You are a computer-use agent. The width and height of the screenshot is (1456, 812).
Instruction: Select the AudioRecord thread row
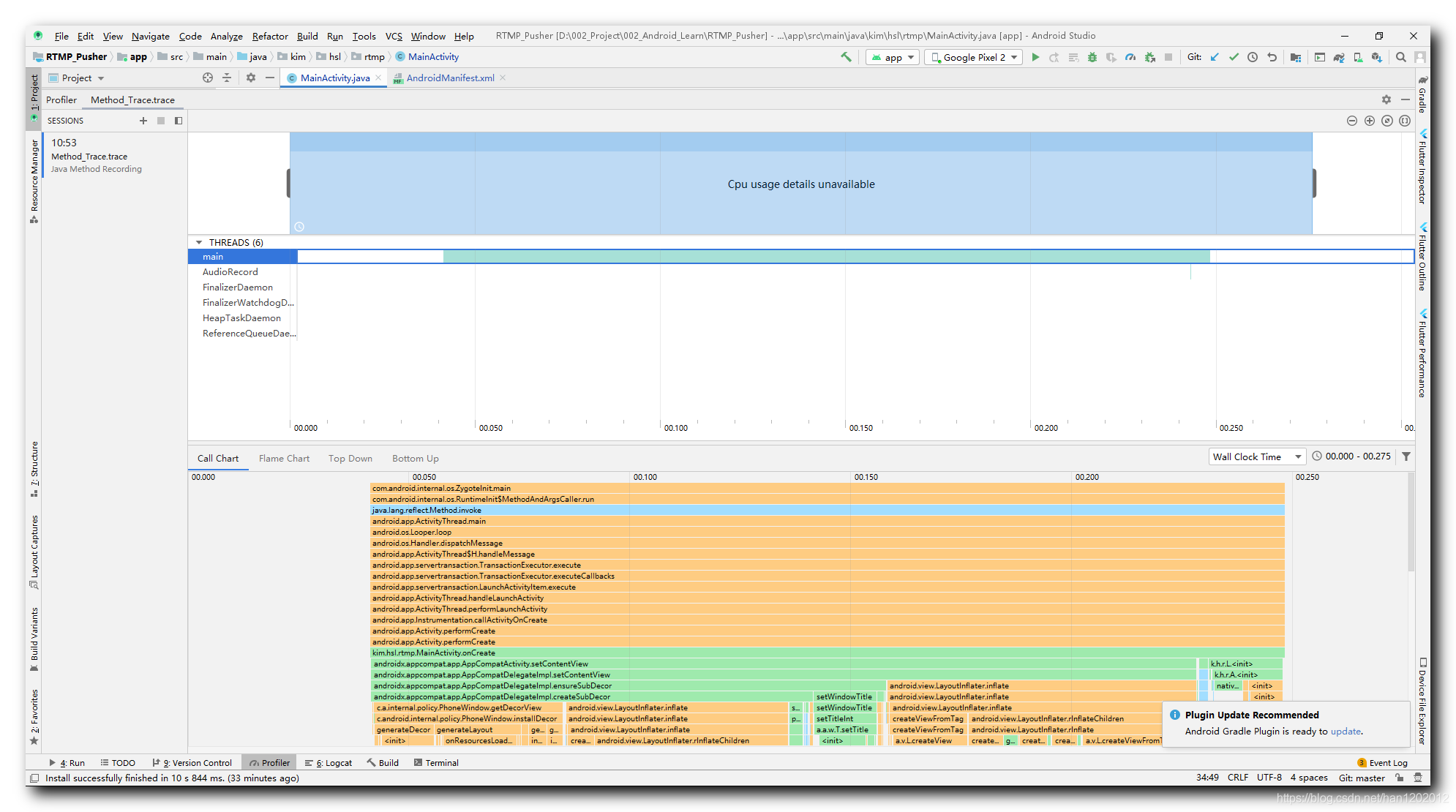click(x=230, y=272)
